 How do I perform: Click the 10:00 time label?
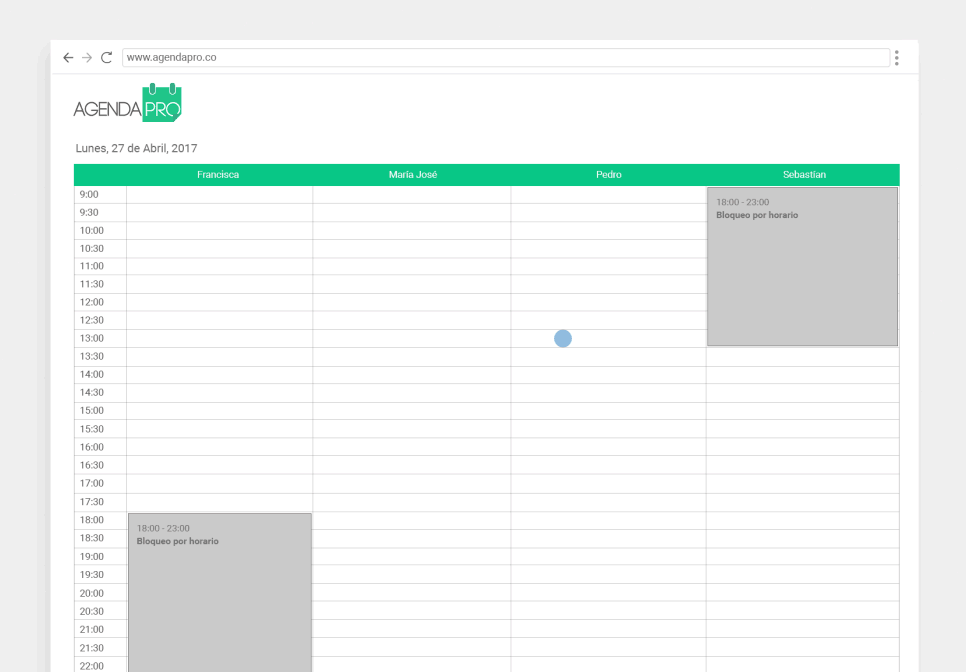click(91, 230)
